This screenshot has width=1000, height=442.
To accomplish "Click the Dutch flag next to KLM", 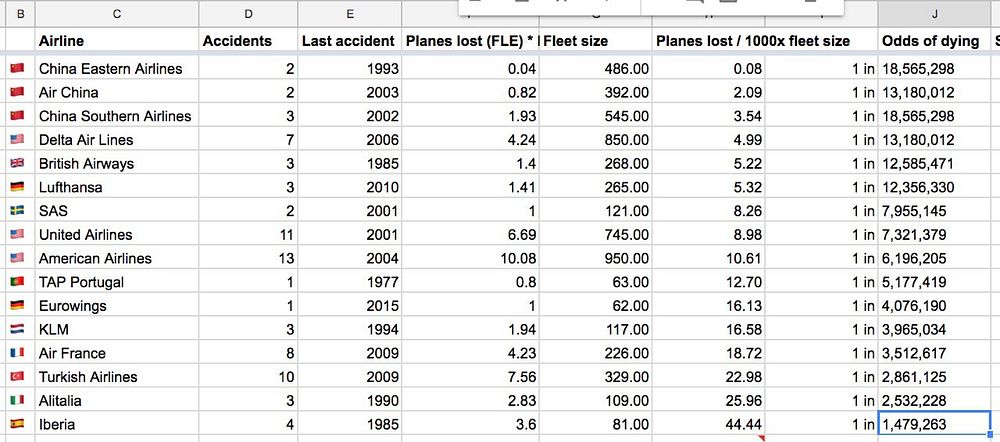I will pyautogui.click(x=17, y=330).
